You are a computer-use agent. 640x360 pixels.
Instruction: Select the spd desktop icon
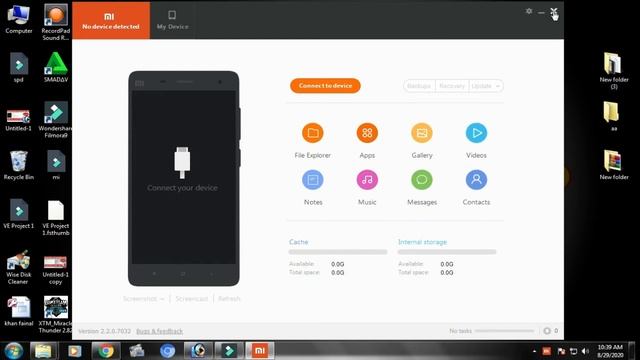18,67
